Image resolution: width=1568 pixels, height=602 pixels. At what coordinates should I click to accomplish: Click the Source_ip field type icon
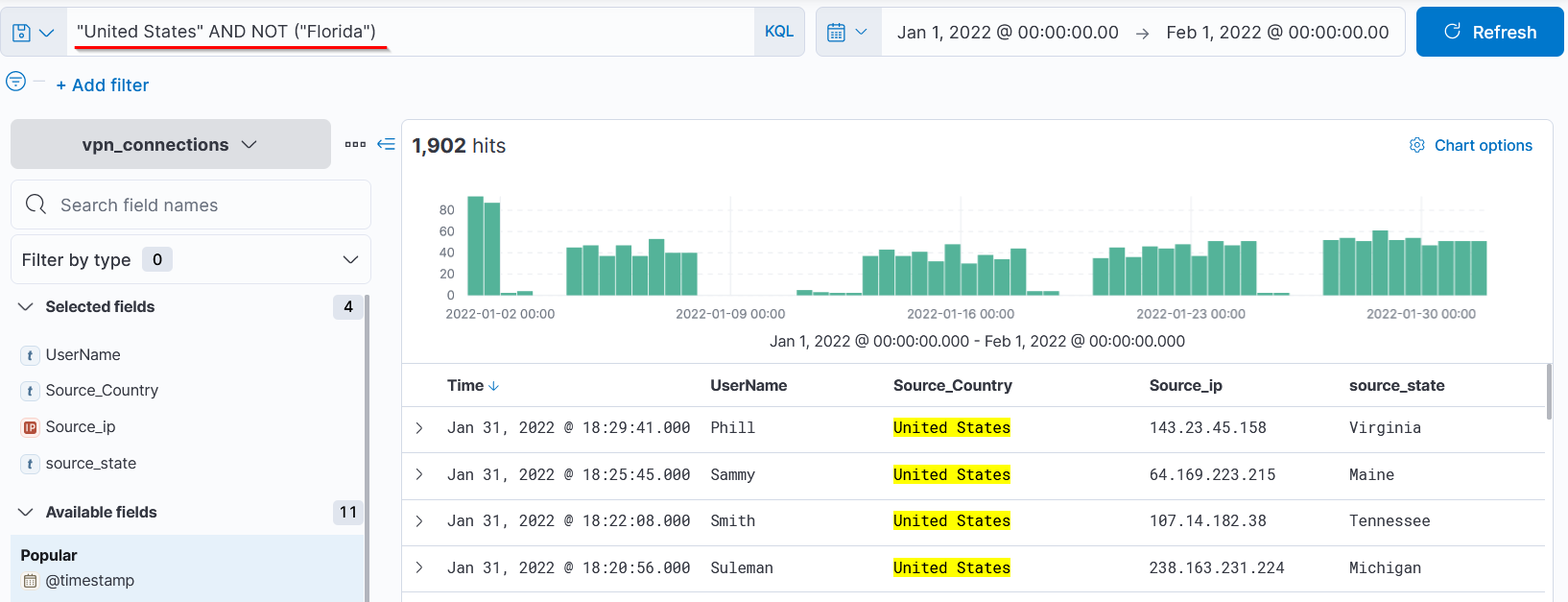coord(30,427)
